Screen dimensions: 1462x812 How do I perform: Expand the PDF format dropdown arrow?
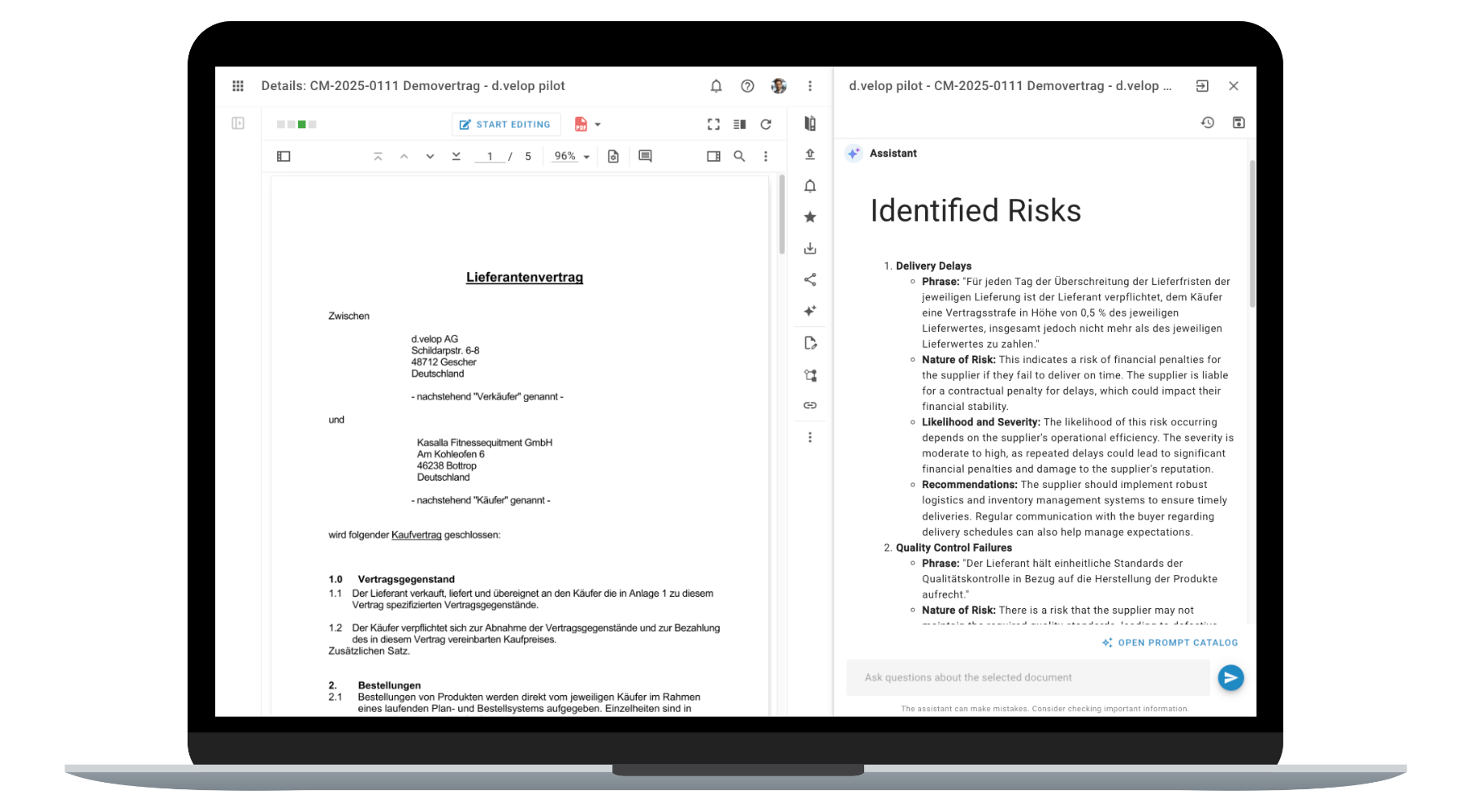point(598,124)
